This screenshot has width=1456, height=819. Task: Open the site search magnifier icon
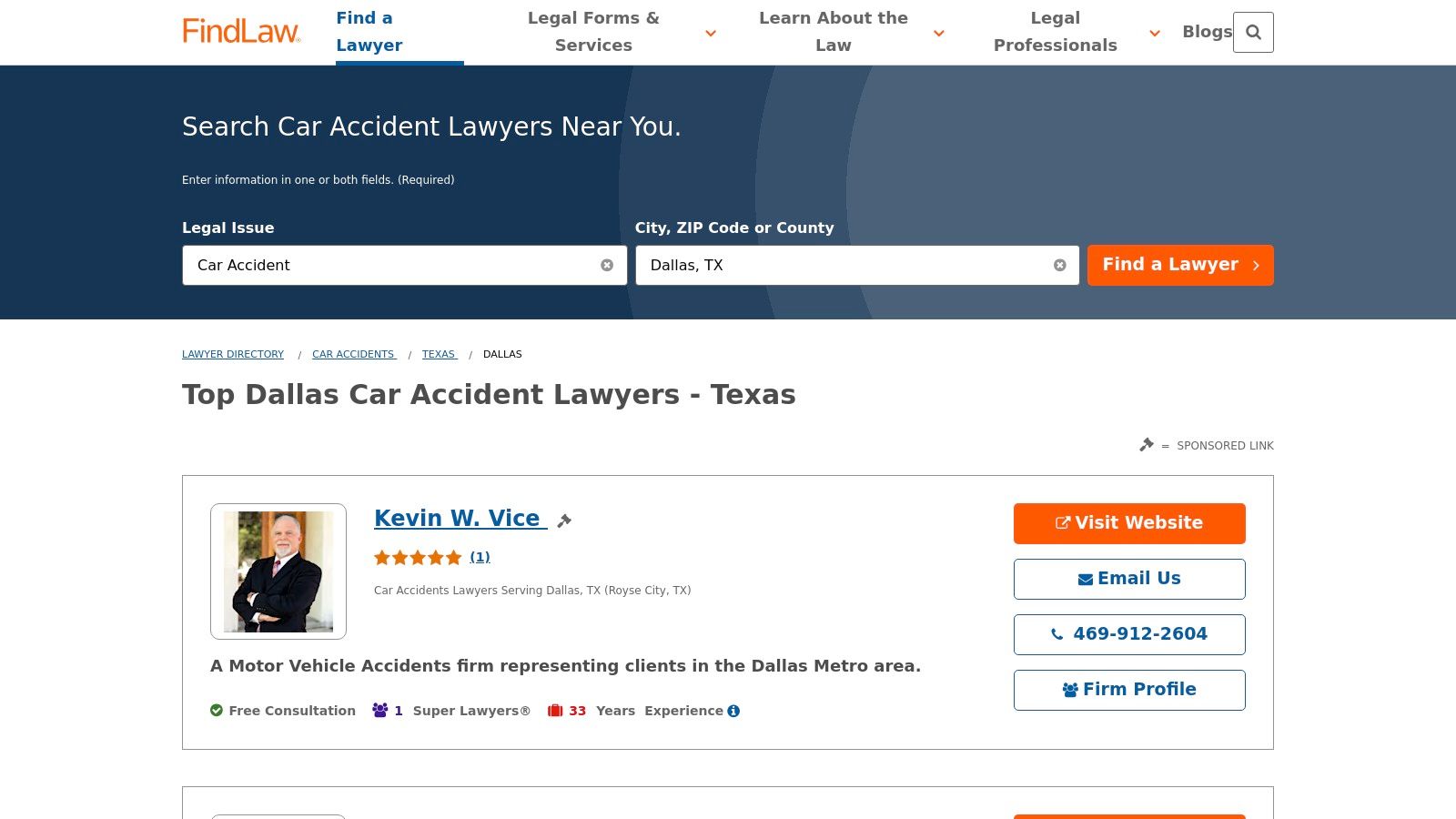[1254, 32]
